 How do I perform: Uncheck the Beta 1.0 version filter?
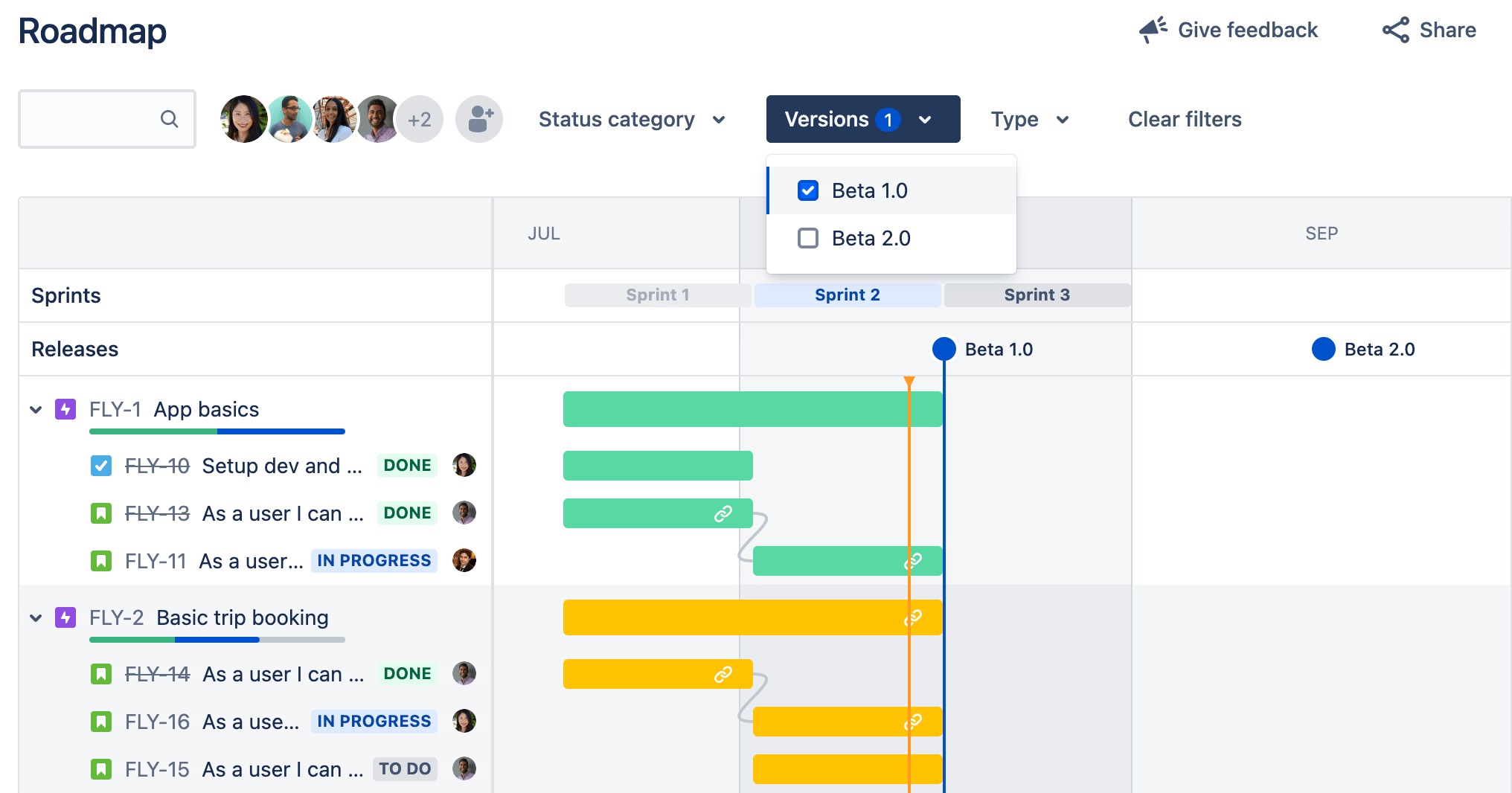click(x=808, y=190)
